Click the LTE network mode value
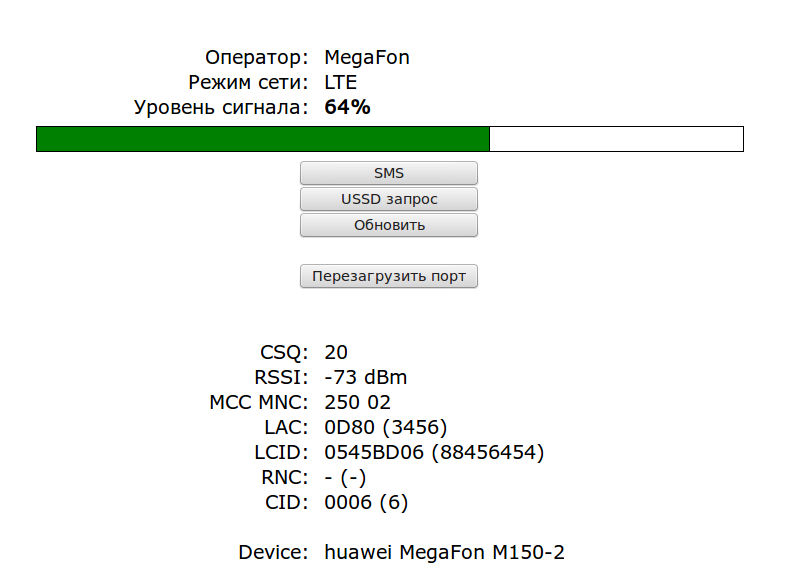Image resolution: width=804 pixels, height=577 pixels. click(x=340, y=82)
